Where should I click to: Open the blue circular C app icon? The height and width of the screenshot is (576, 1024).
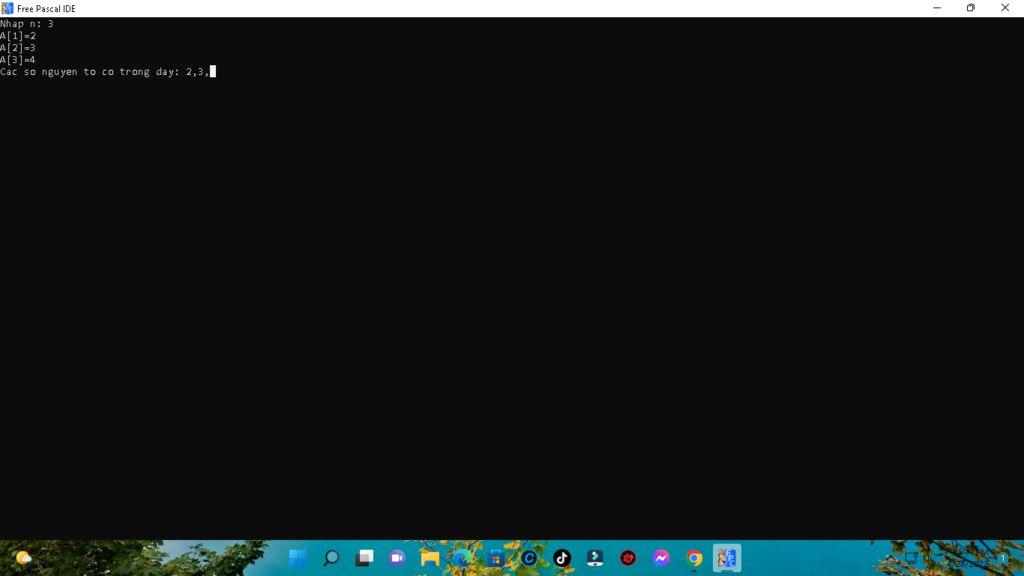point(529,558)
